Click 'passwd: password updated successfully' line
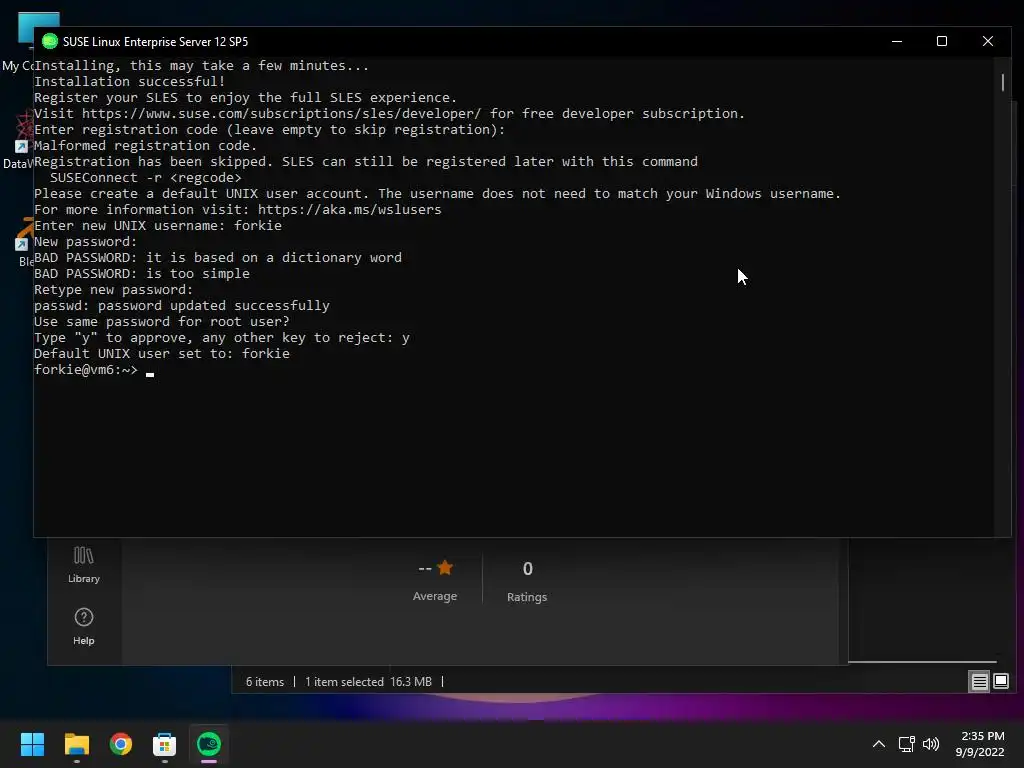Viewport: 1024px width, 768px height. (182, 306)
